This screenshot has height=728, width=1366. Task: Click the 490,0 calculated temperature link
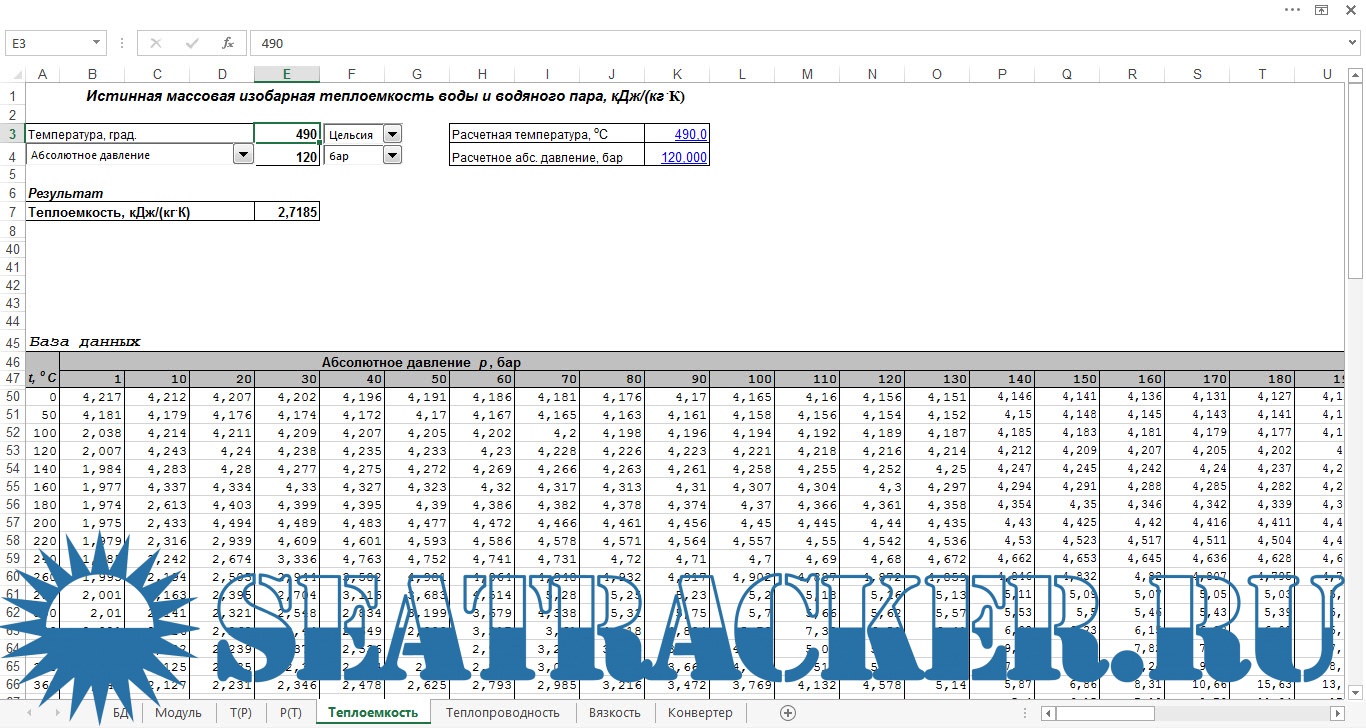click(x=690, y=135)
